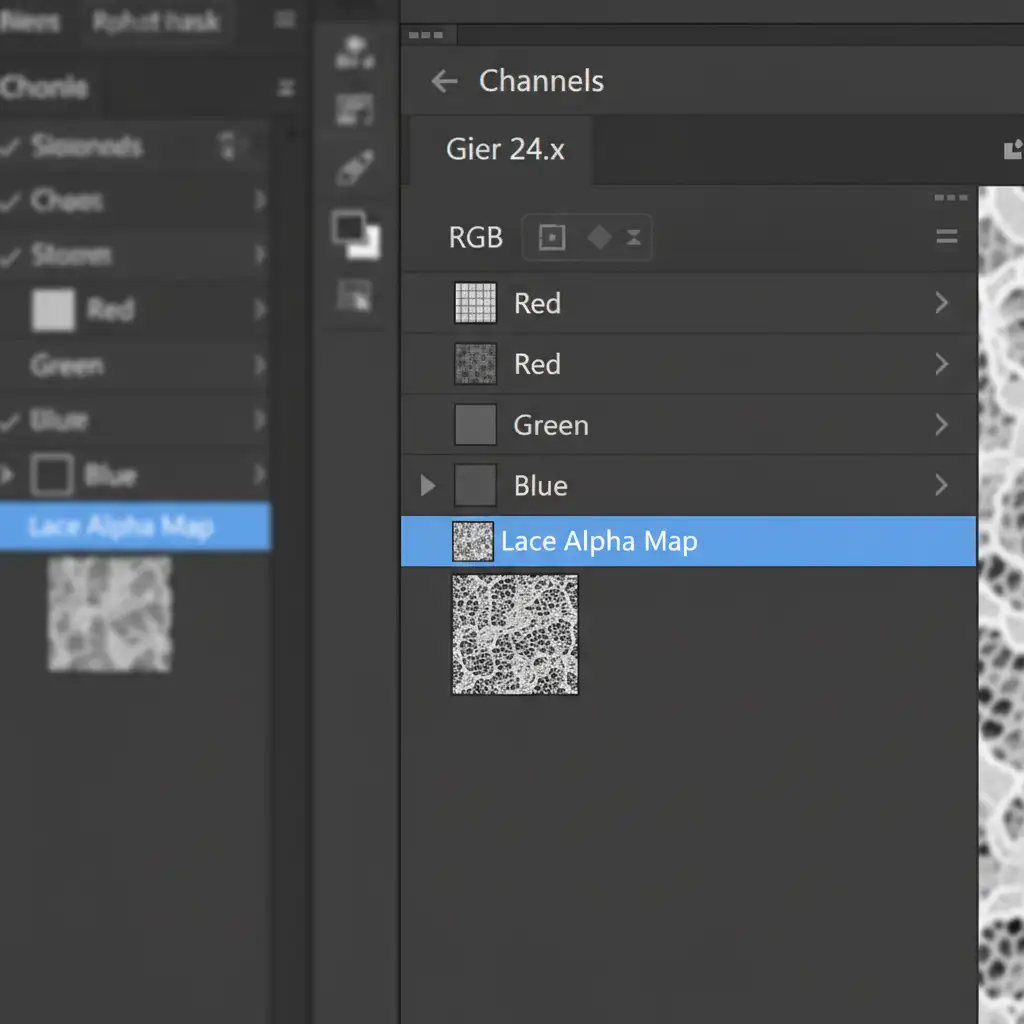Click the hourglass icon in the RGB row
Viewport: 1024px width, 1024px height.
634,238
